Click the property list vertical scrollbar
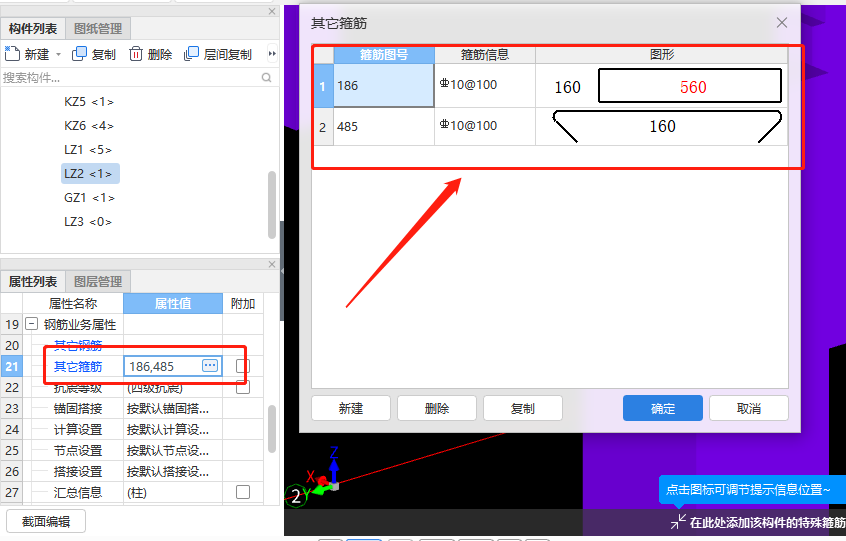Image resolution: width=846 pixels, height=541 pixels. click(272, 429)
